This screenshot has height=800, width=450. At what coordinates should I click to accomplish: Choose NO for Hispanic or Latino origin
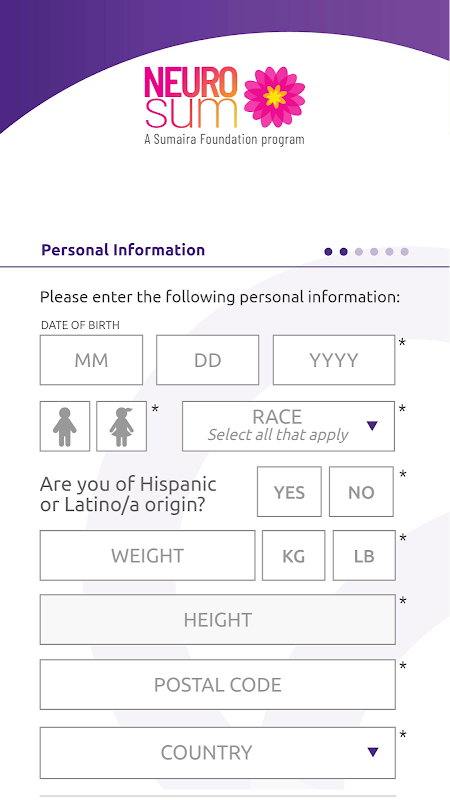click(361, 491)
